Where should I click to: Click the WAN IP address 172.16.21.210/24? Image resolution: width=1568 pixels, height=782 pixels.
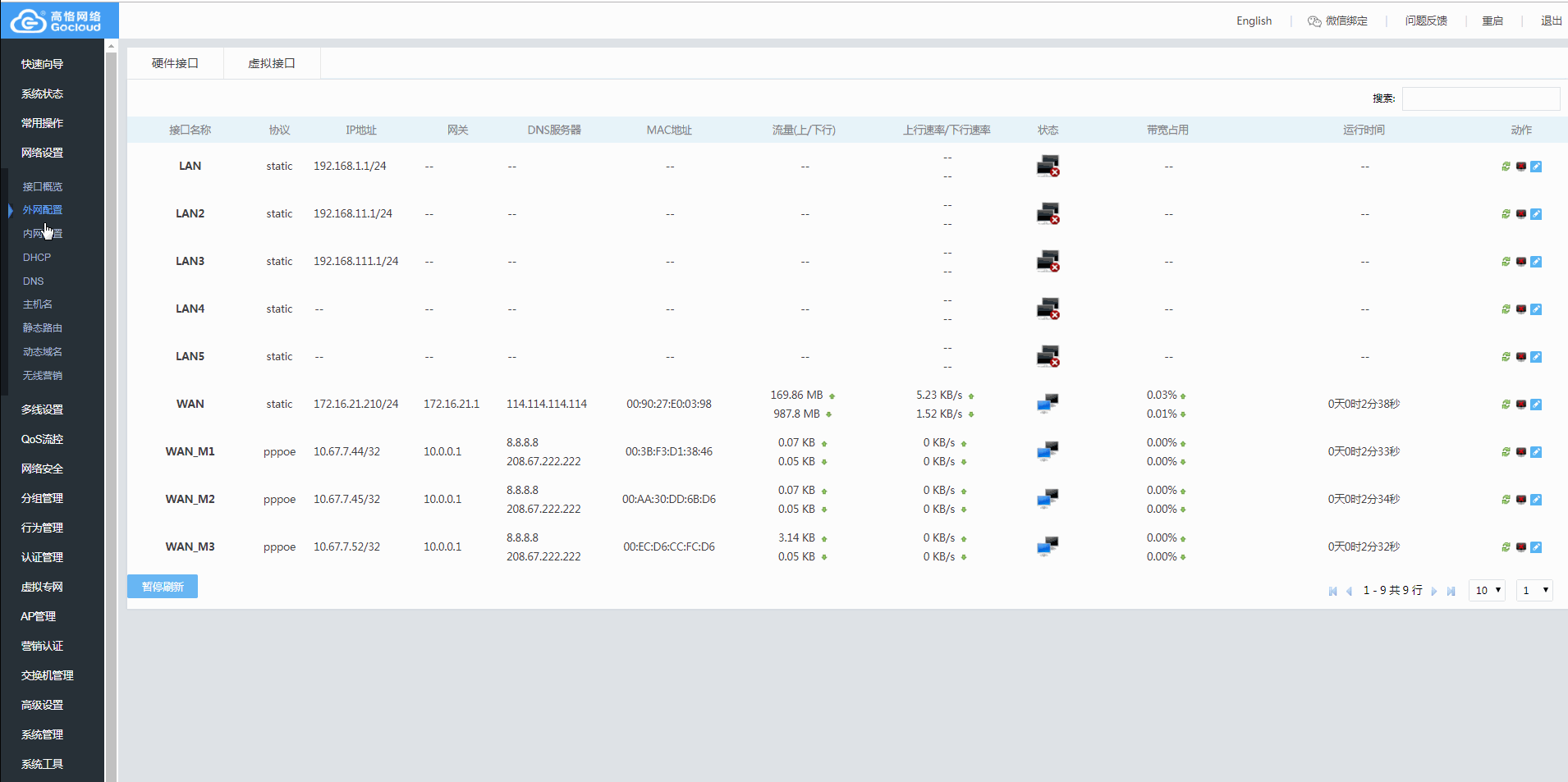(355, 404)
